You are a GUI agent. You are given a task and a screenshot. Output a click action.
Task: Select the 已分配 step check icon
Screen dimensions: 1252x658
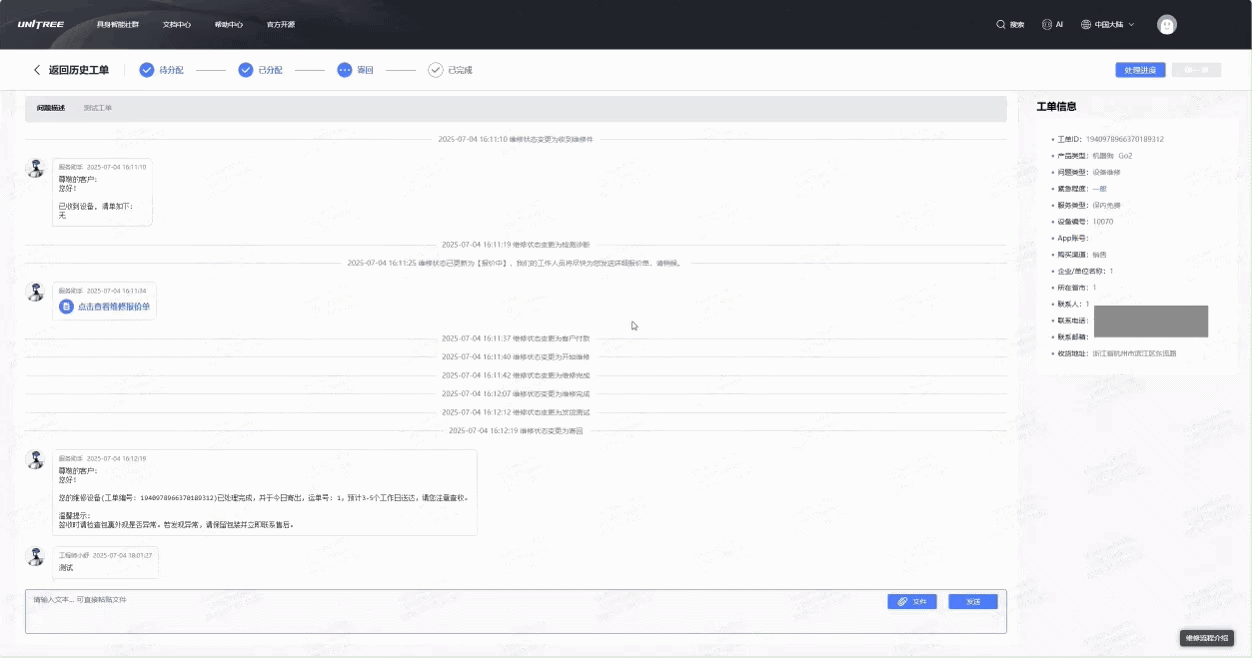245,70
